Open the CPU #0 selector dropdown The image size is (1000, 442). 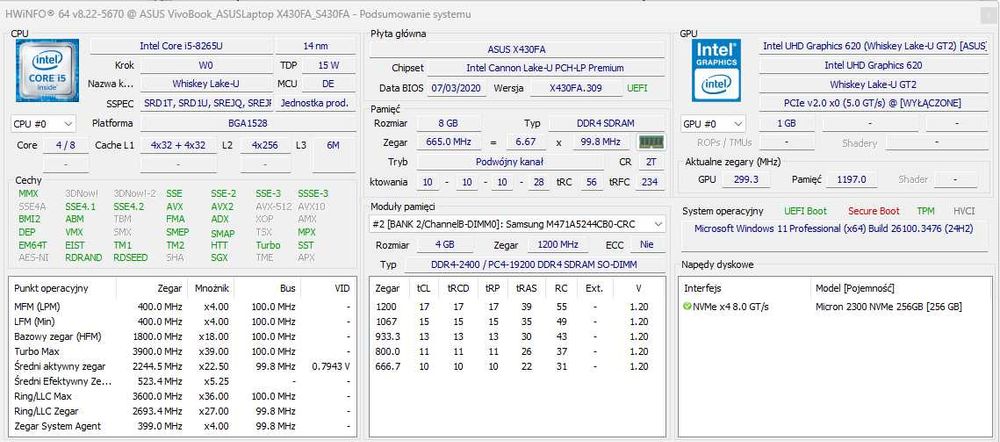(43, 124)
